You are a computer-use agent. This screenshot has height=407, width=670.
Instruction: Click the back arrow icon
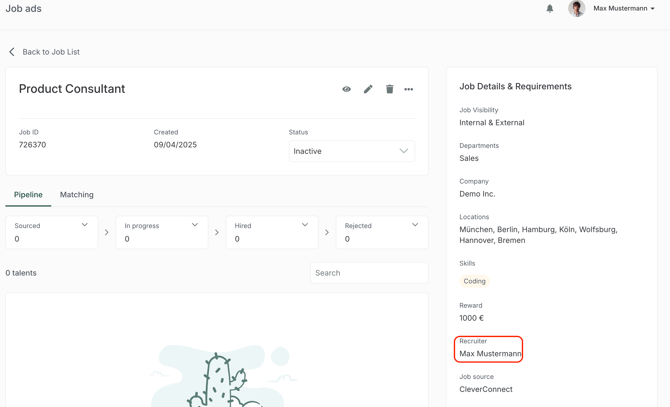[x=12, y=52]
